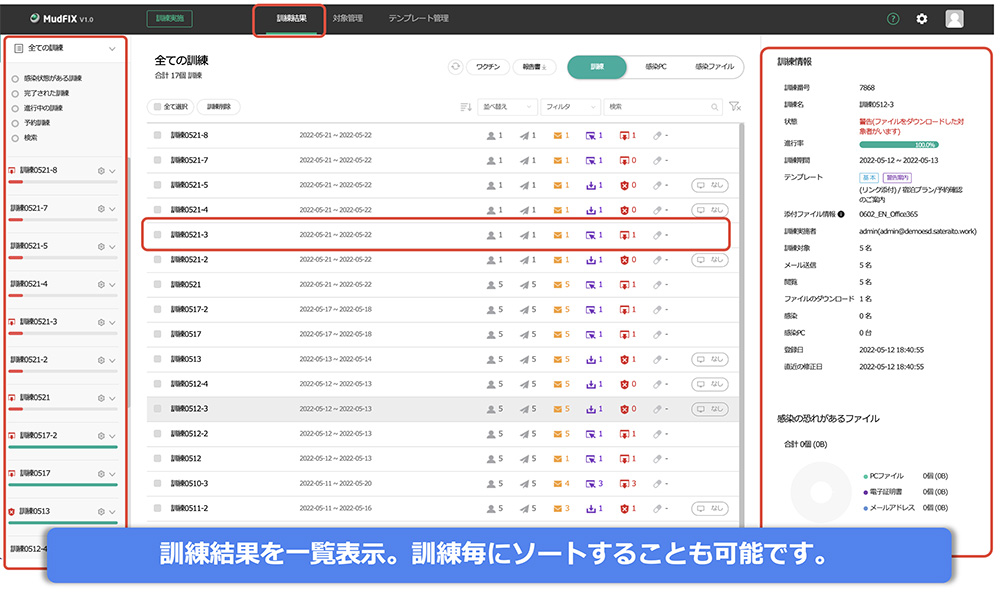Open gear settings for sidebar 訓練0517-2
The image size is (1000, 598).
pos(101,436)
